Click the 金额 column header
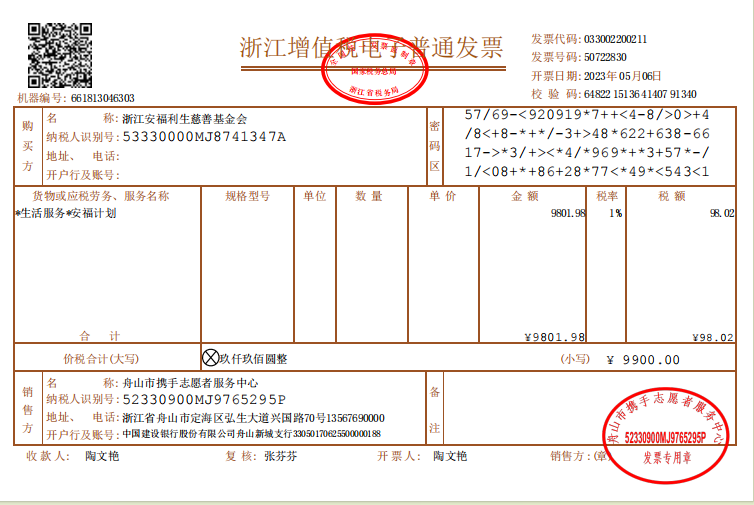The image size is (754, 505). click(x=525, y=196)
